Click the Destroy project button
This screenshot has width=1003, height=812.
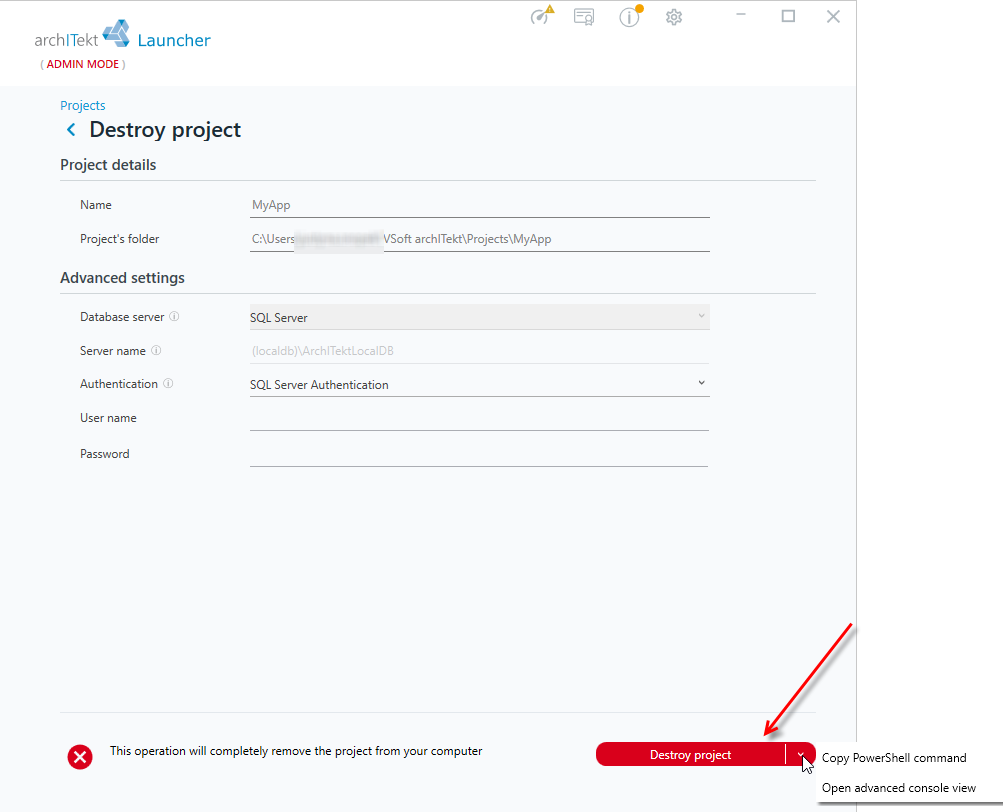690,754
